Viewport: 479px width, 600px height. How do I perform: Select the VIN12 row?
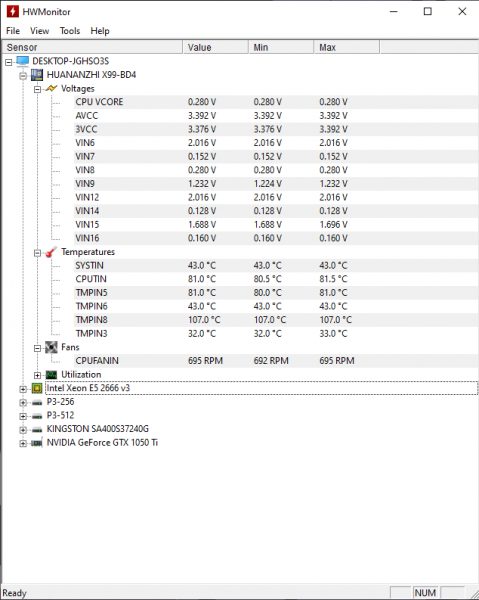[275, 197]
